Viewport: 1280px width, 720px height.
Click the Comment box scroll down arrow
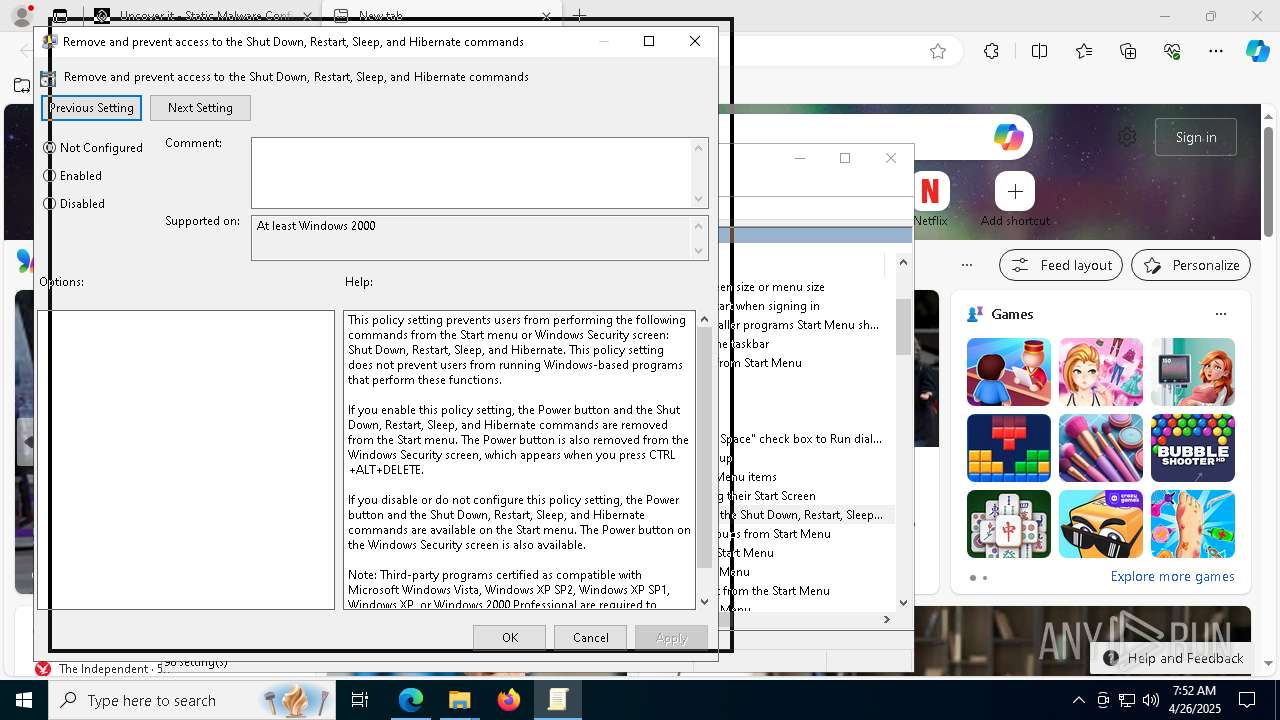click(699, 199)
